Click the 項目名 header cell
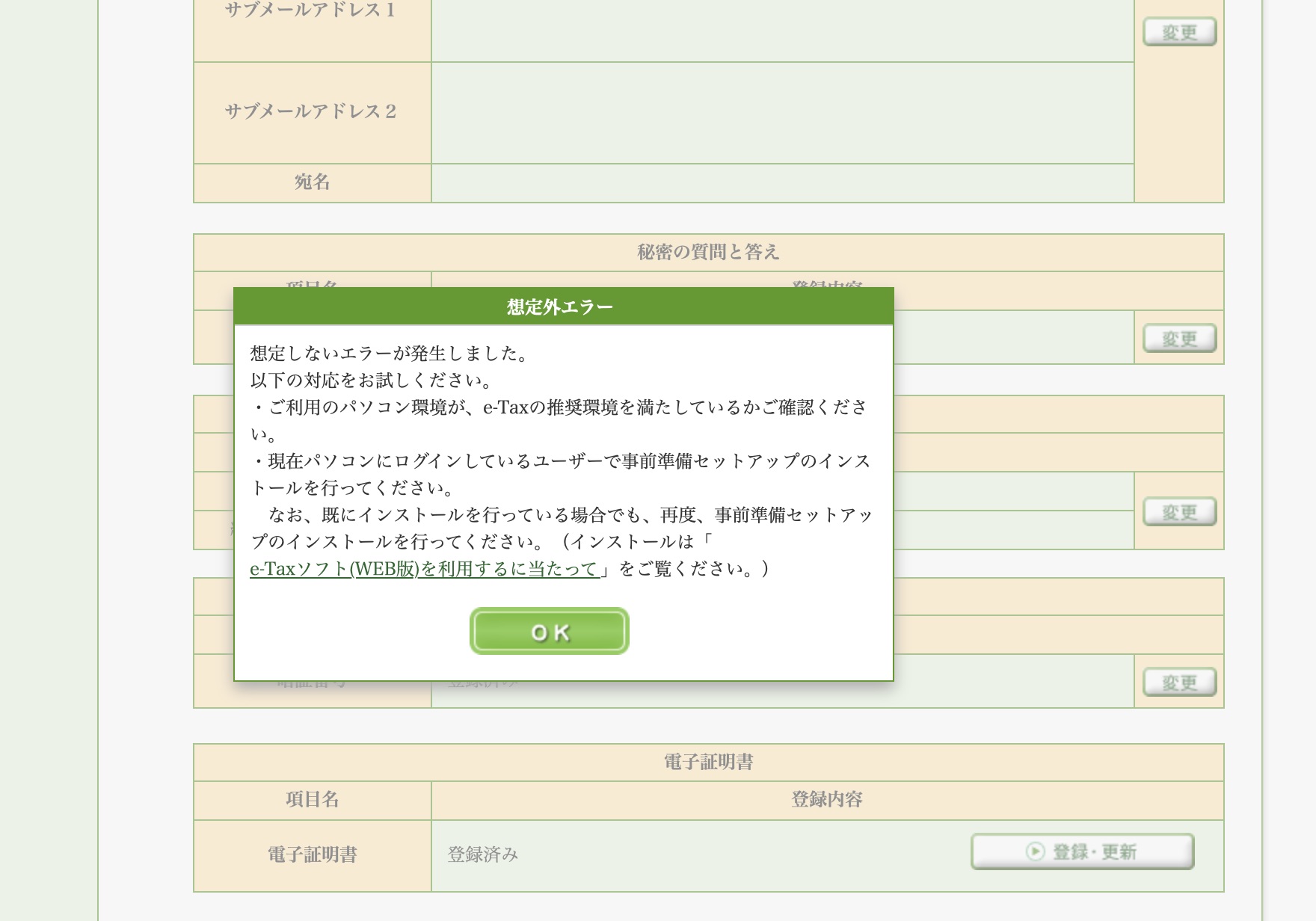1316x921 pixels. (x=312, y=800)
